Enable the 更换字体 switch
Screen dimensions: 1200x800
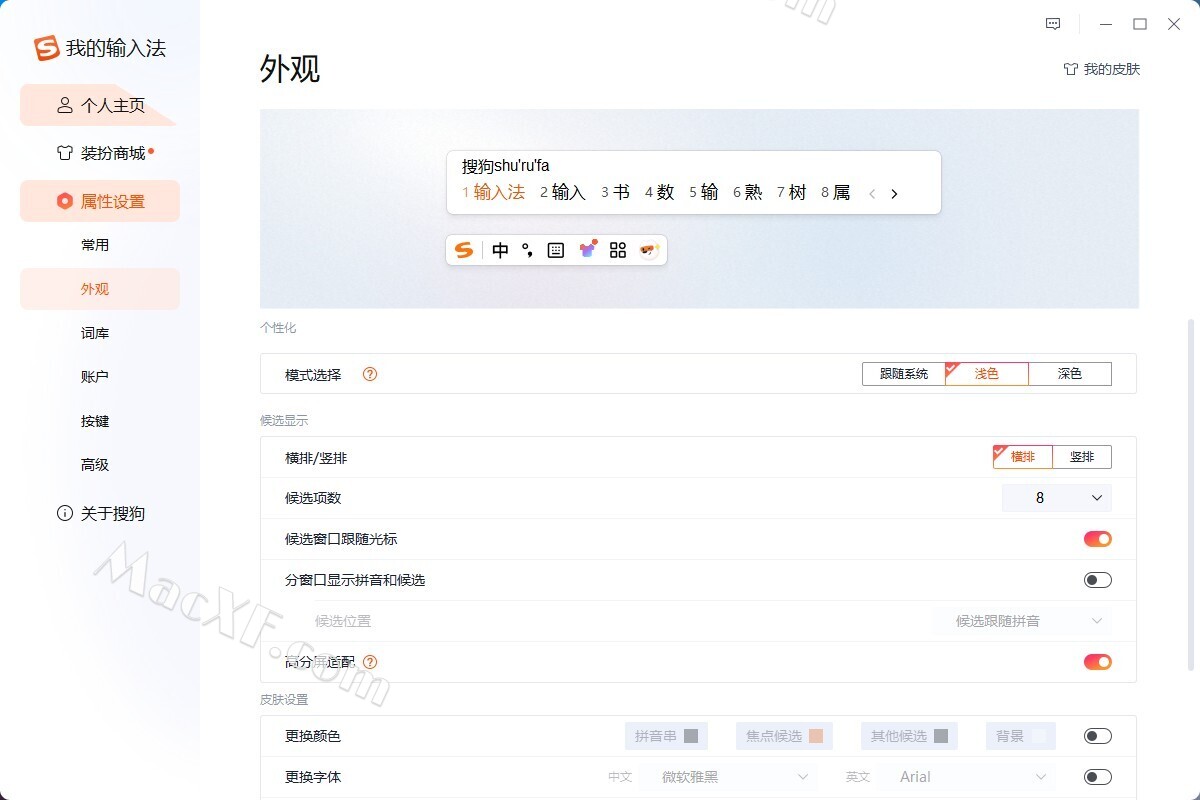[1098, 777]
